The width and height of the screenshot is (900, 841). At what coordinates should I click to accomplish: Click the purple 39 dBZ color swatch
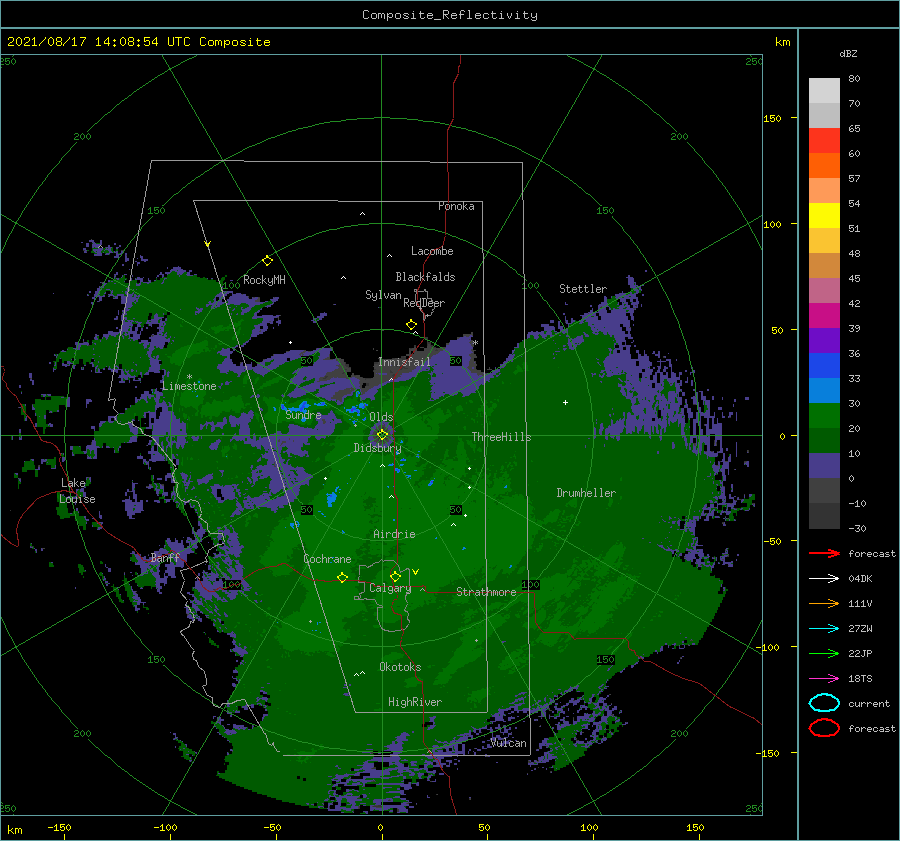[x=824, y=340]
